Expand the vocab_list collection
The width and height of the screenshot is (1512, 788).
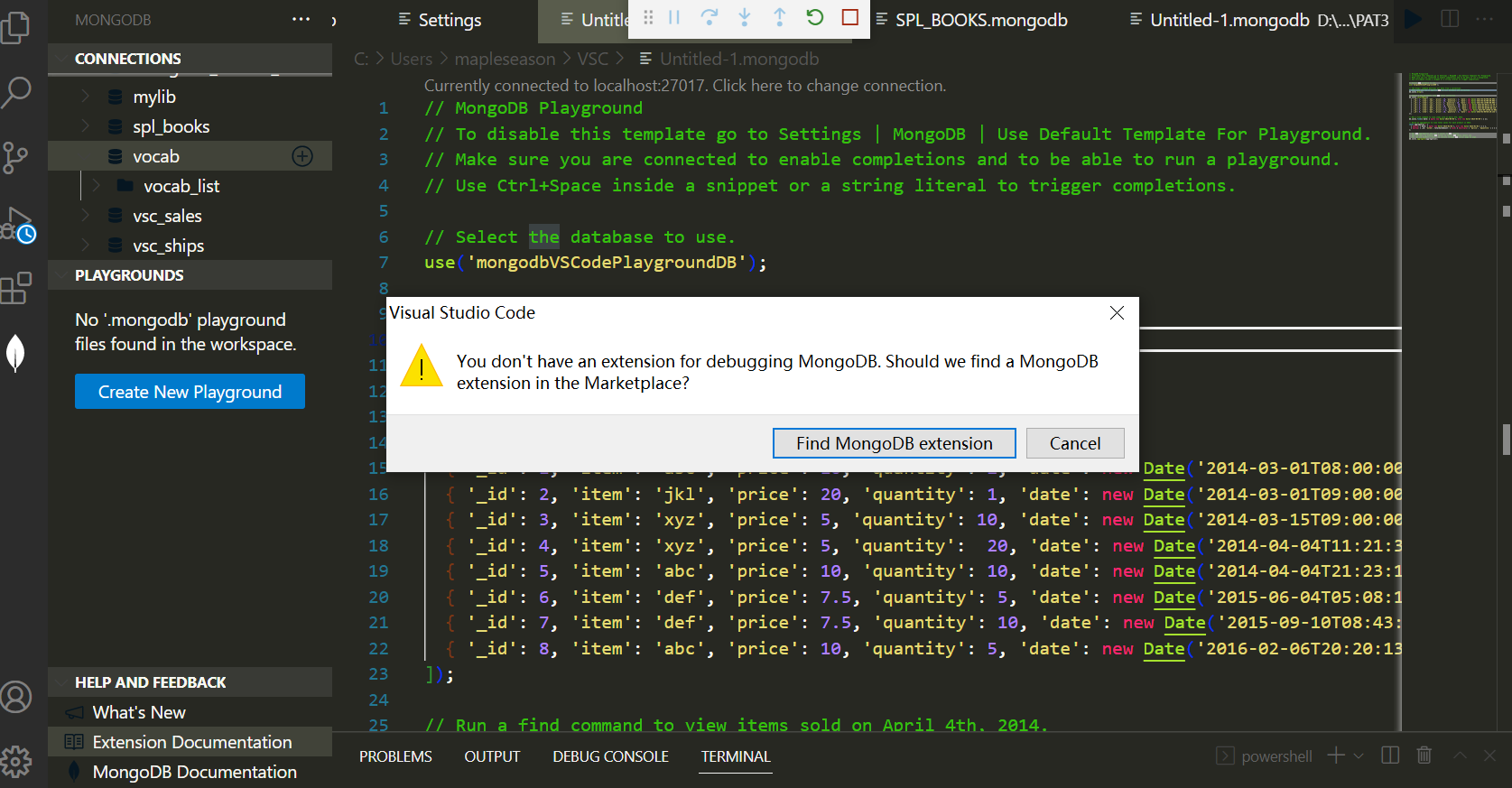[97, 186]
